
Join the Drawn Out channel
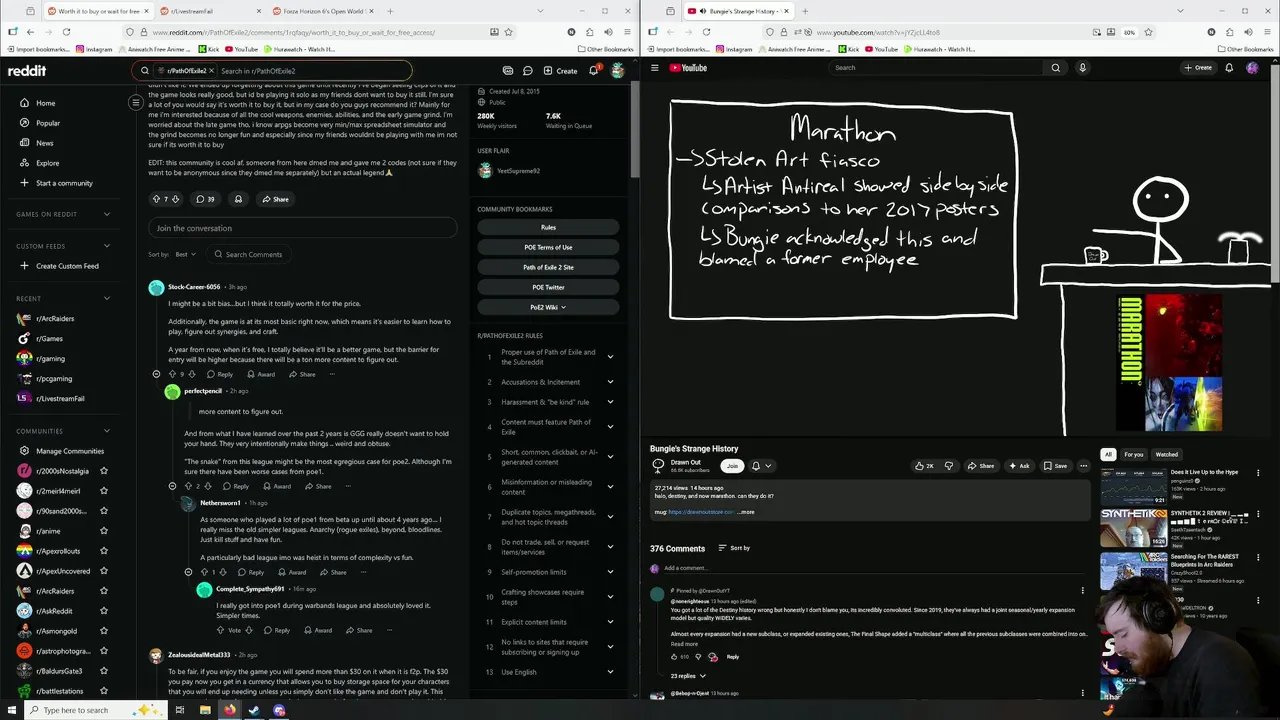[x=732, y=466]
